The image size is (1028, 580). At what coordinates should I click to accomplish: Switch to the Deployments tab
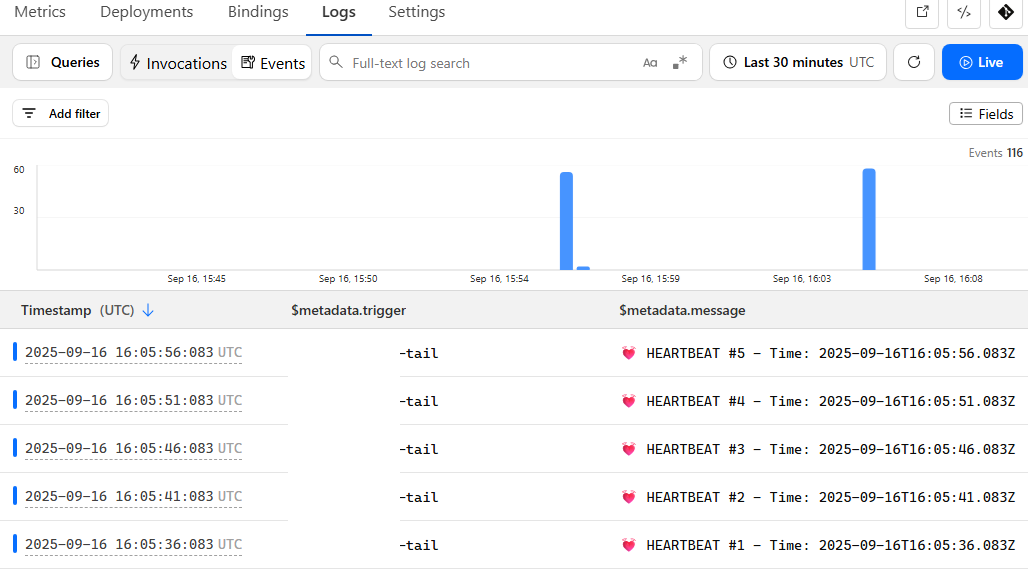pos(146,12)
